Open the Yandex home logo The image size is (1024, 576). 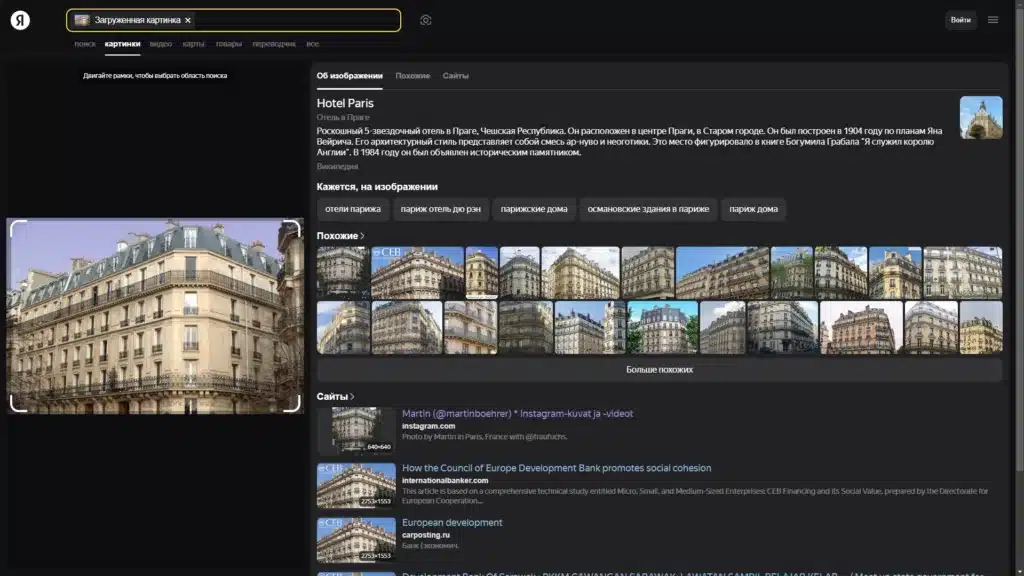(20, 20)
